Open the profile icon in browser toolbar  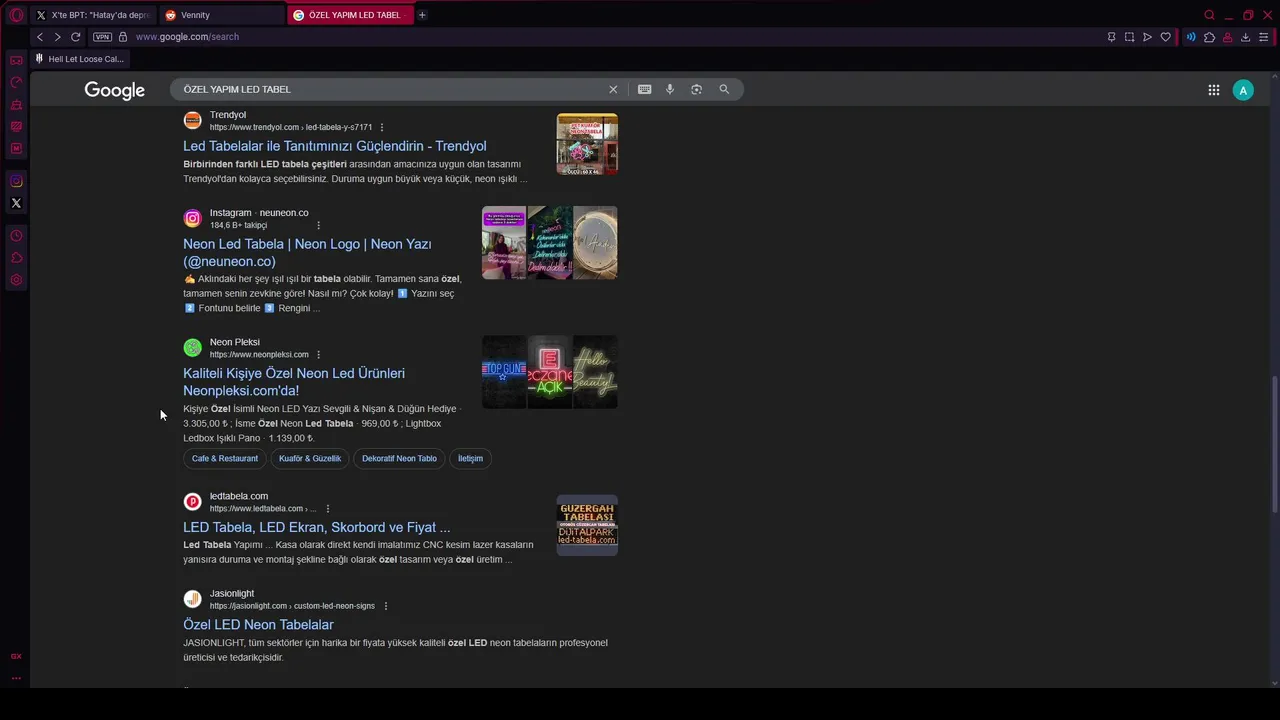(1227, 37)
